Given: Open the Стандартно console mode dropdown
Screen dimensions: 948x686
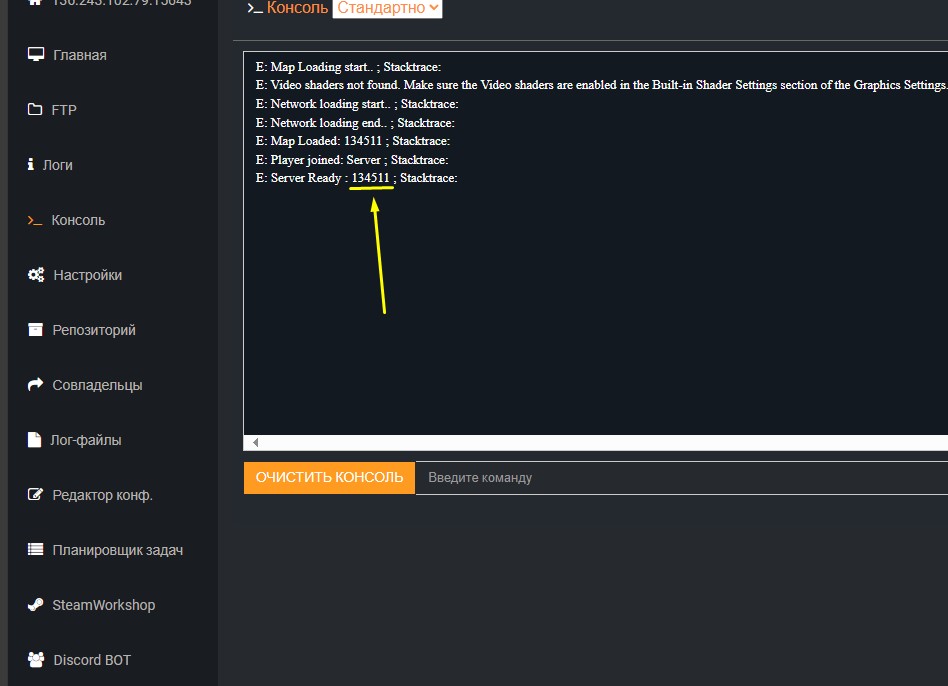Looking at the screenshot, I should (387, 8).
